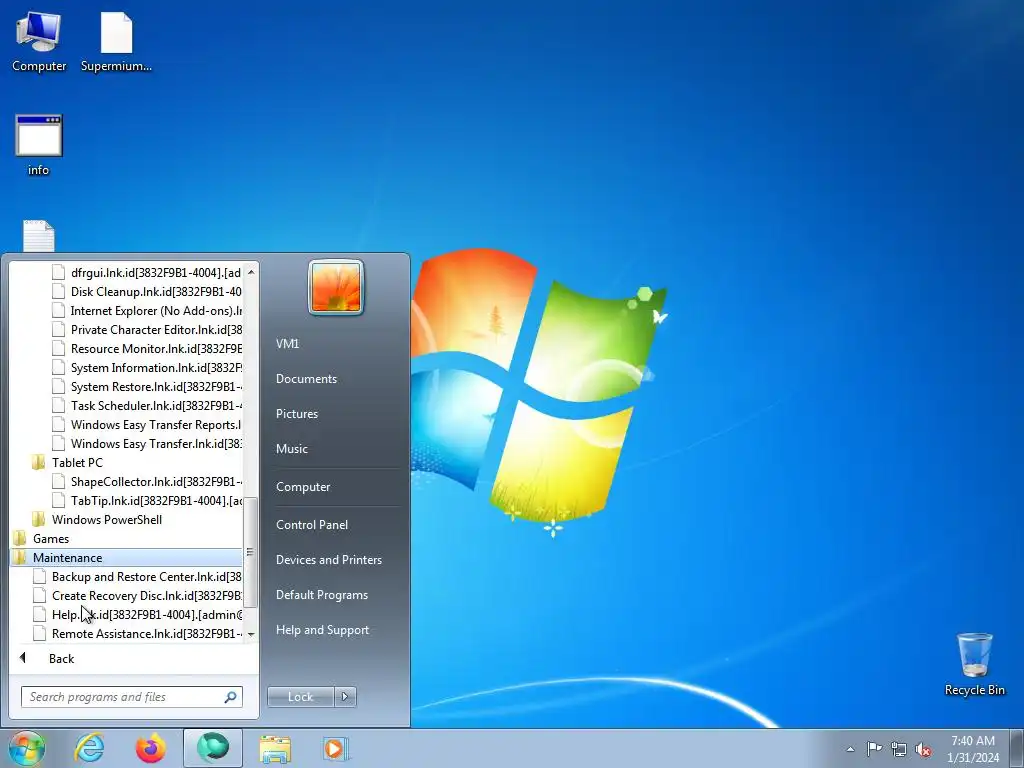Select Task Scheduler.lnk entry

tap(146, 406)
